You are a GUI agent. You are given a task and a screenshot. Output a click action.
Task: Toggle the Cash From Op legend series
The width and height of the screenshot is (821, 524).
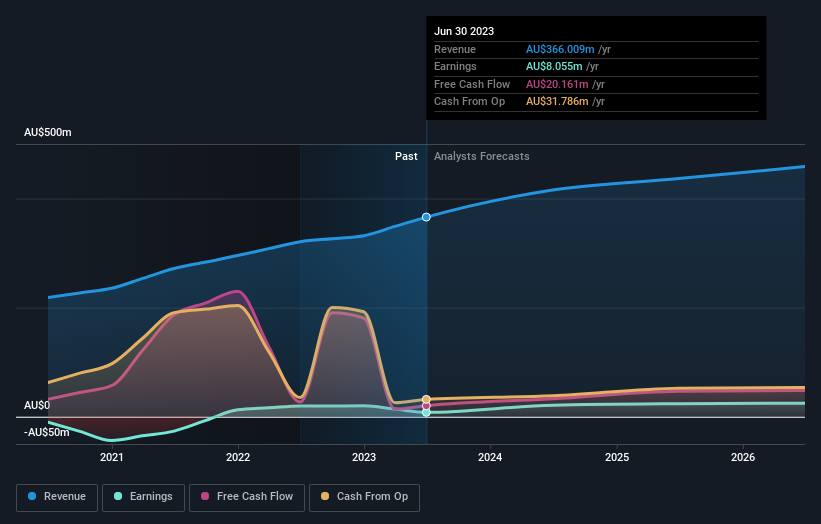point(364,497)
